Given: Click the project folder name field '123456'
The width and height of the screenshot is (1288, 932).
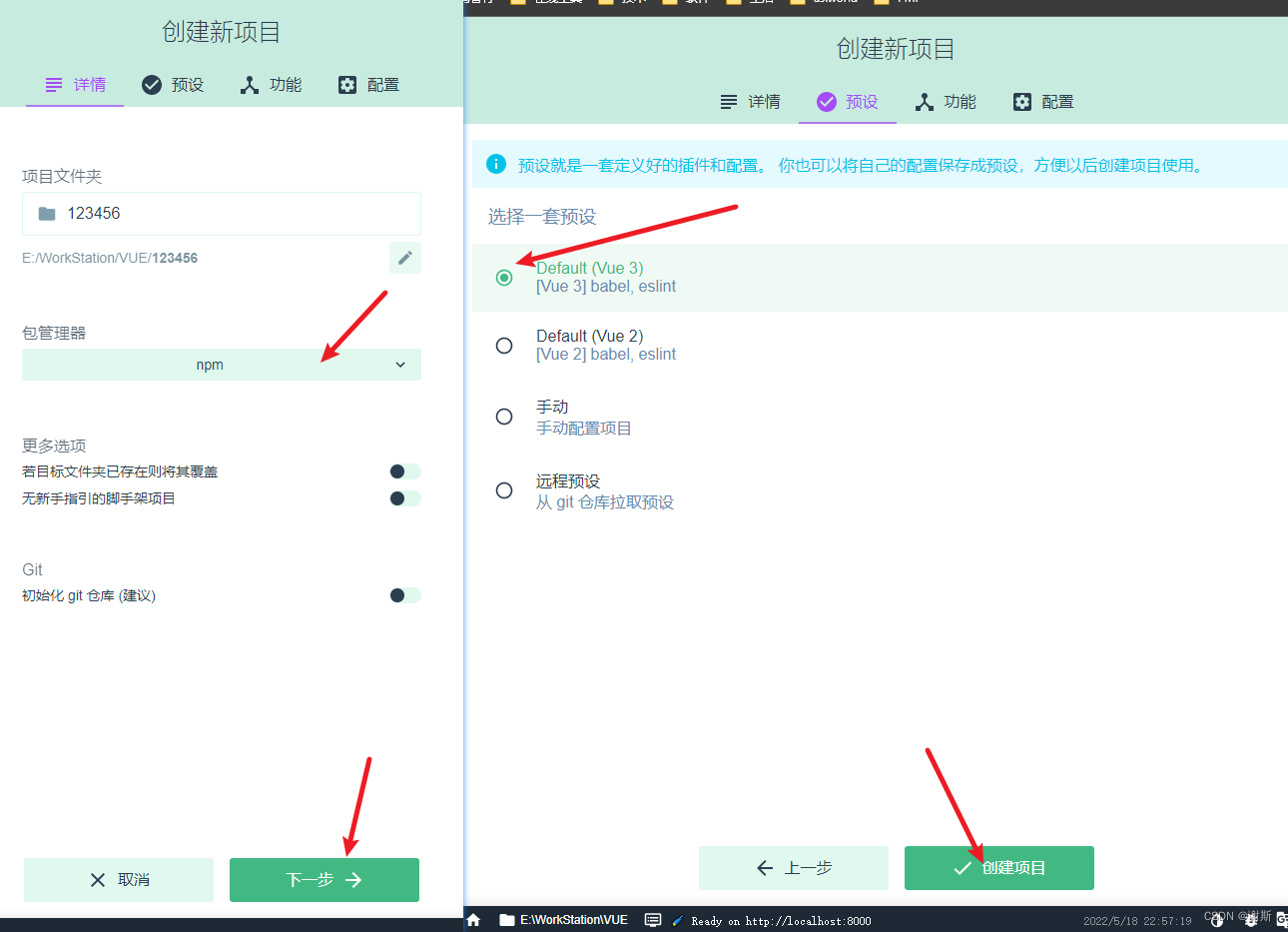Looking at the screenshot, I should point(222,214).
